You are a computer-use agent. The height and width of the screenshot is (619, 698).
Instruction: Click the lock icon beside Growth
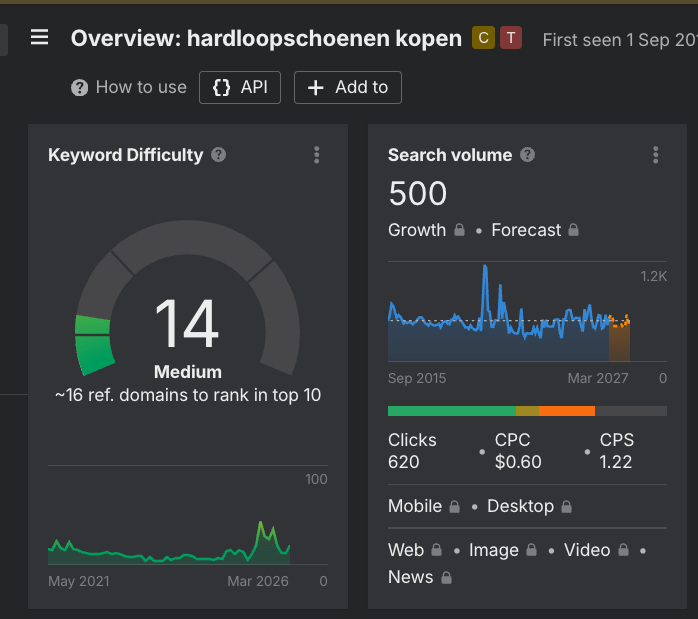click(459, 230)
